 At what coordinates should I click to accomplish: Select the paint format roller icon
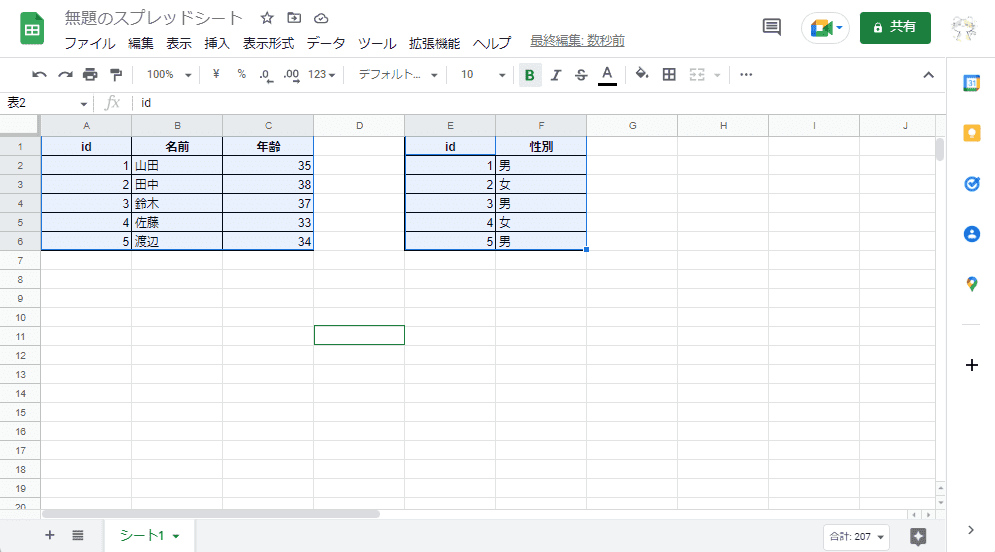pos(116,74)
